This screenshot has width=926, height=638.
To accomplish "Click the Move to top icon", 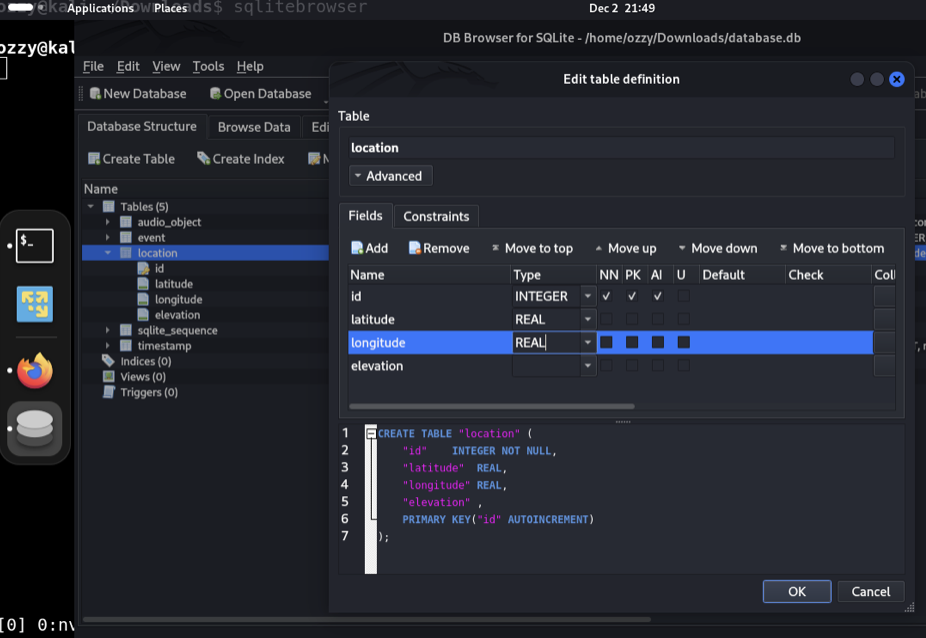I will [495, 248].
